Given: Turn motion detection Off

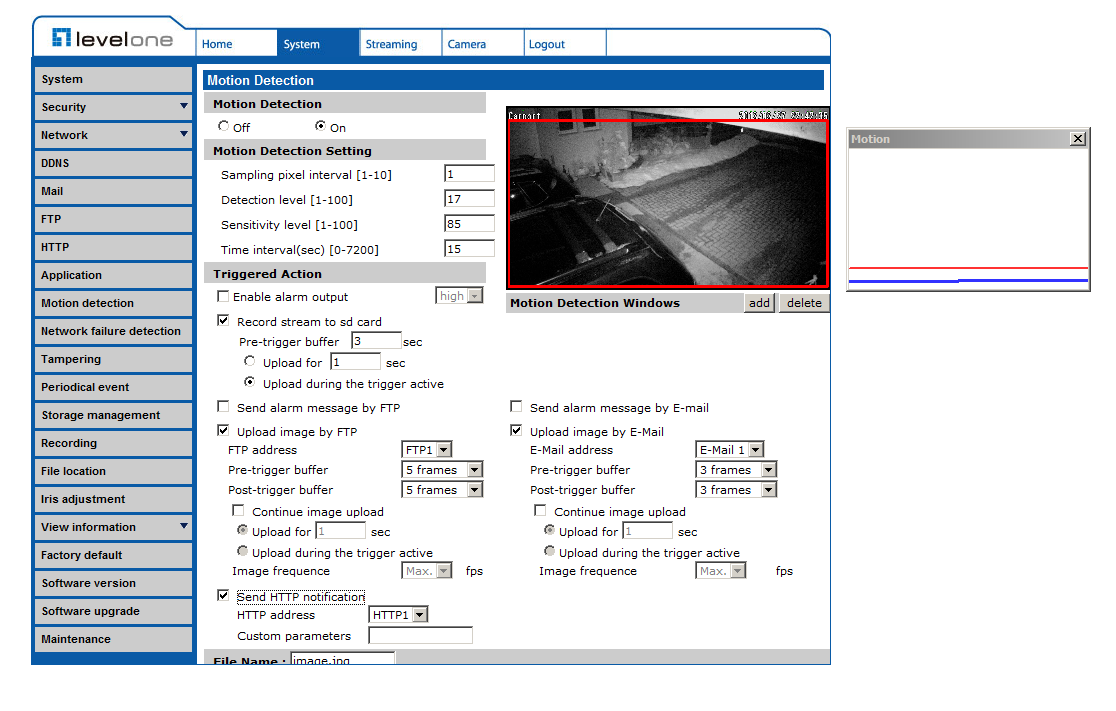Looking at the screenshot, I should (223, 126).
